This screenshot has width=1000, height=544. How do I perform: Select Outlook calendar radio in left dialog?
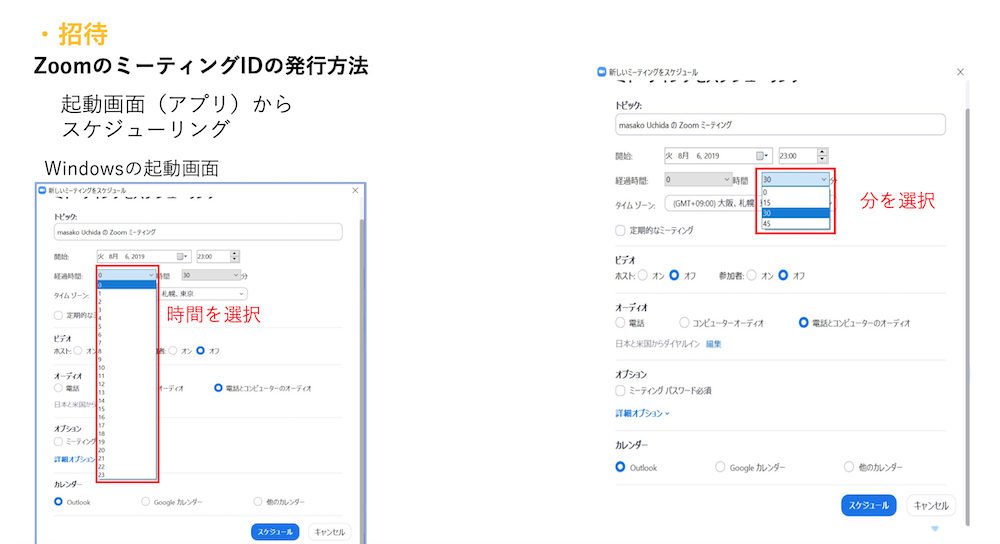[x=58, y=502]
